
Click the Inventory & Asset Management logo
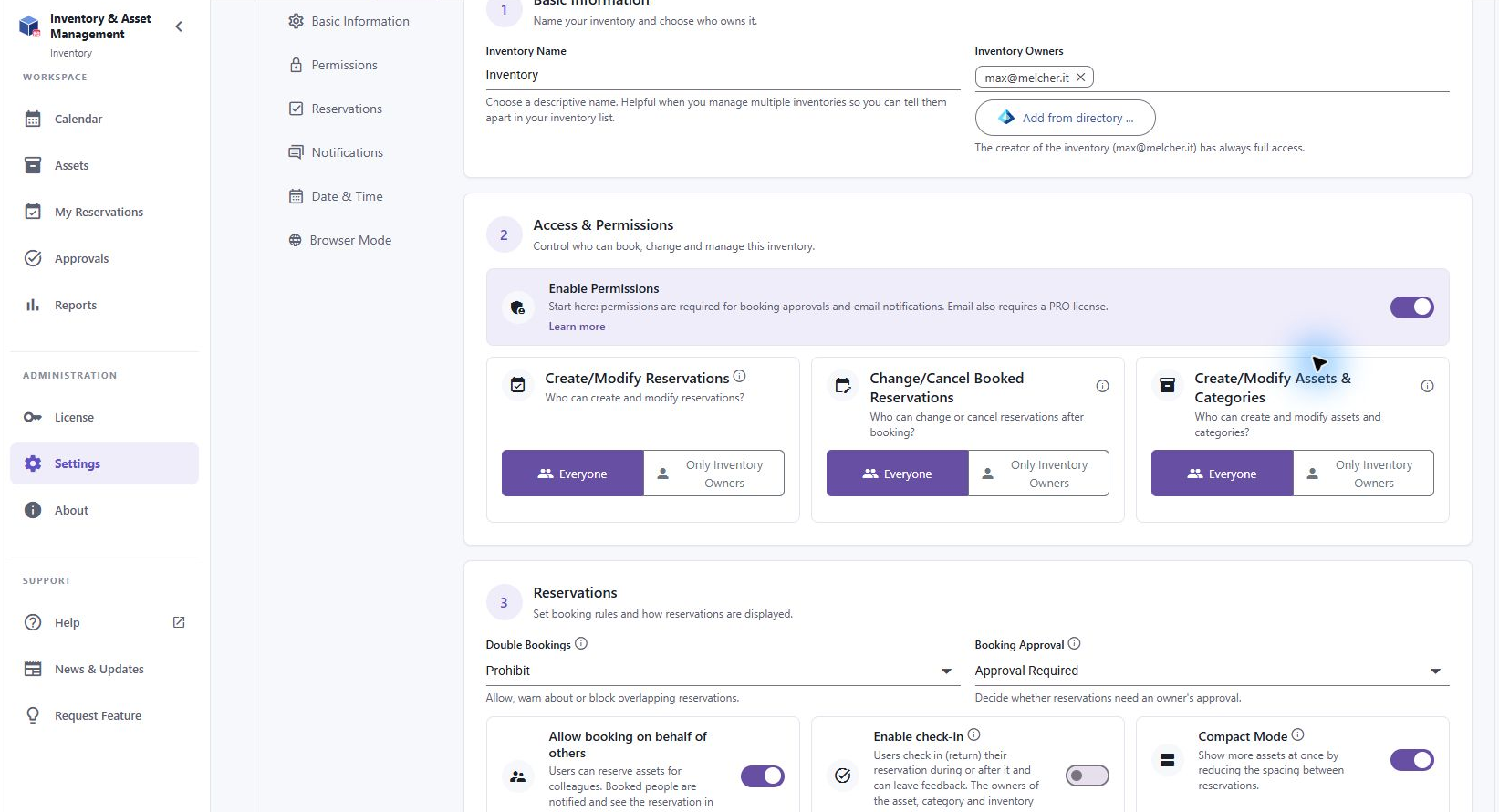(29, 26)
